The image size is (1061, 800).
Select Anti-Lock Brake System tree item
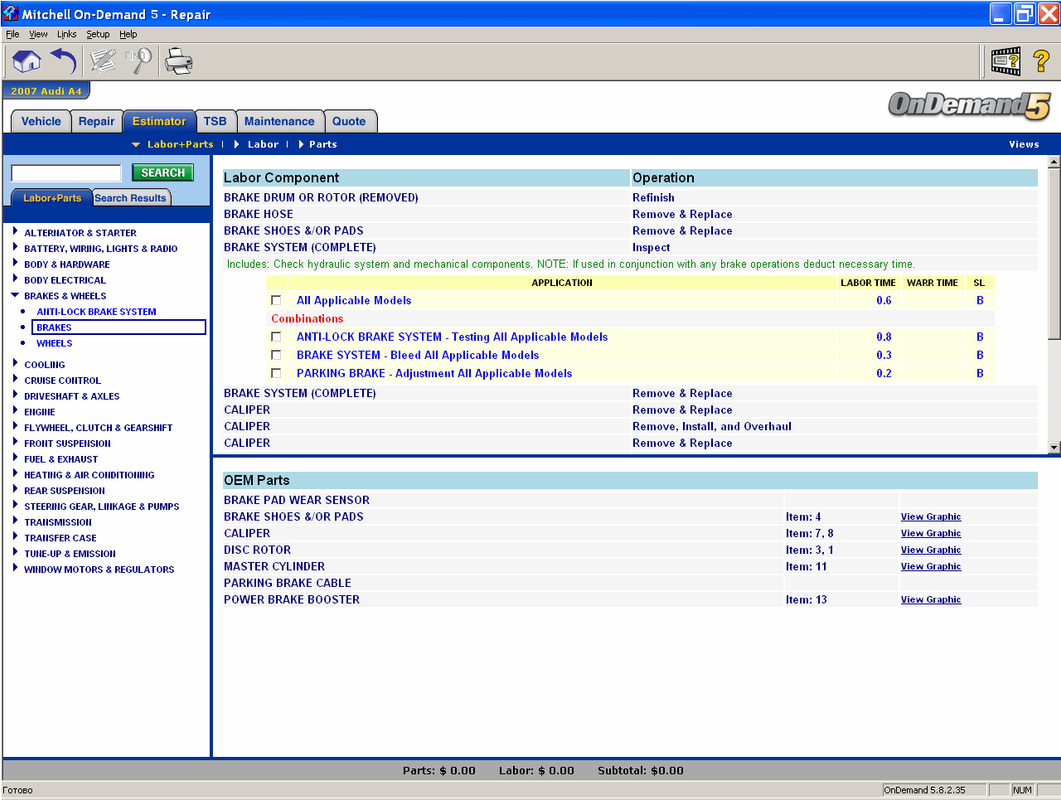tap(96, 311)
